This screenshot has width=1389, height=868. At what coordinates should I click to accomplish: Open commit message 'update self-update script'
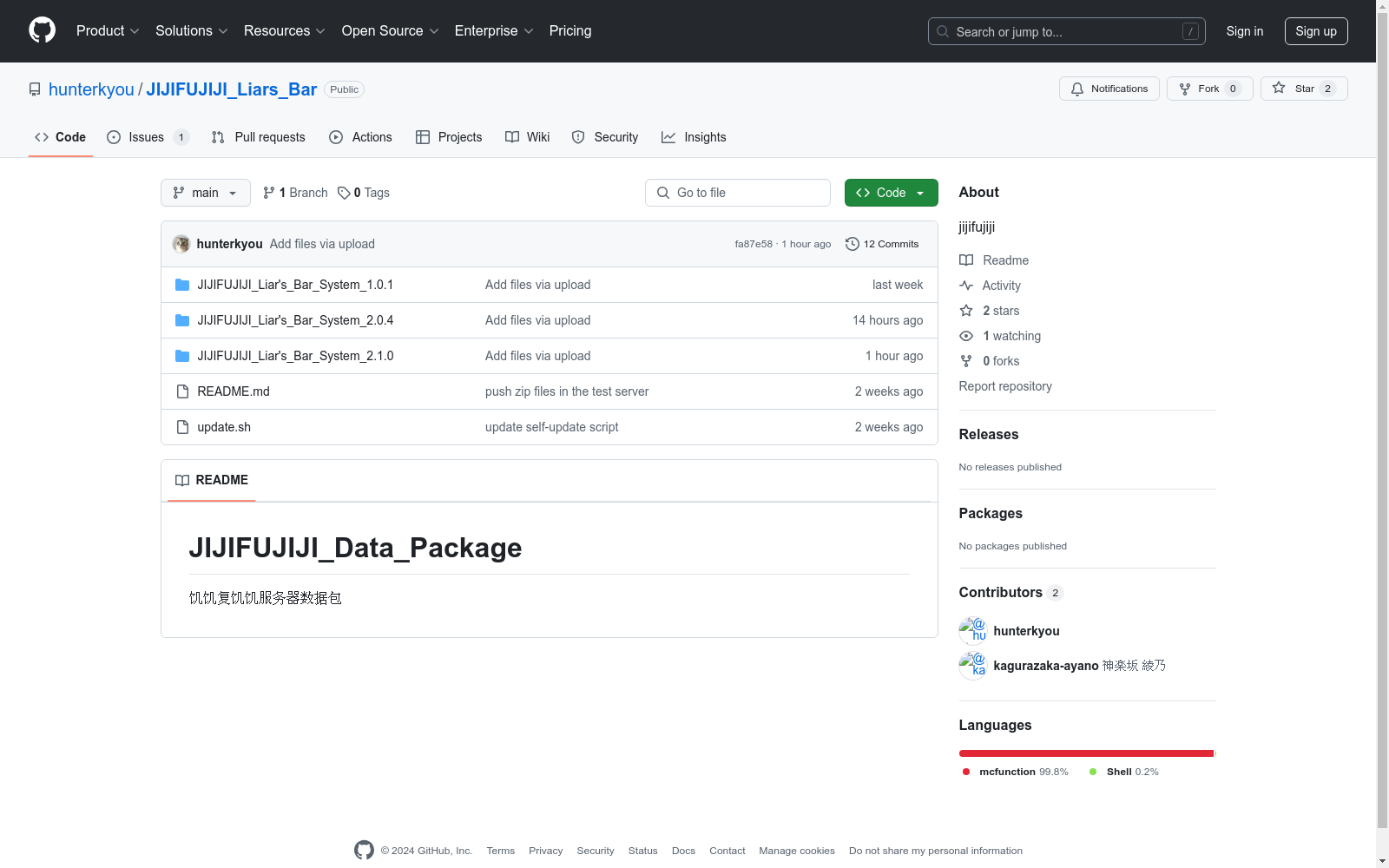[x=552, y=427]
